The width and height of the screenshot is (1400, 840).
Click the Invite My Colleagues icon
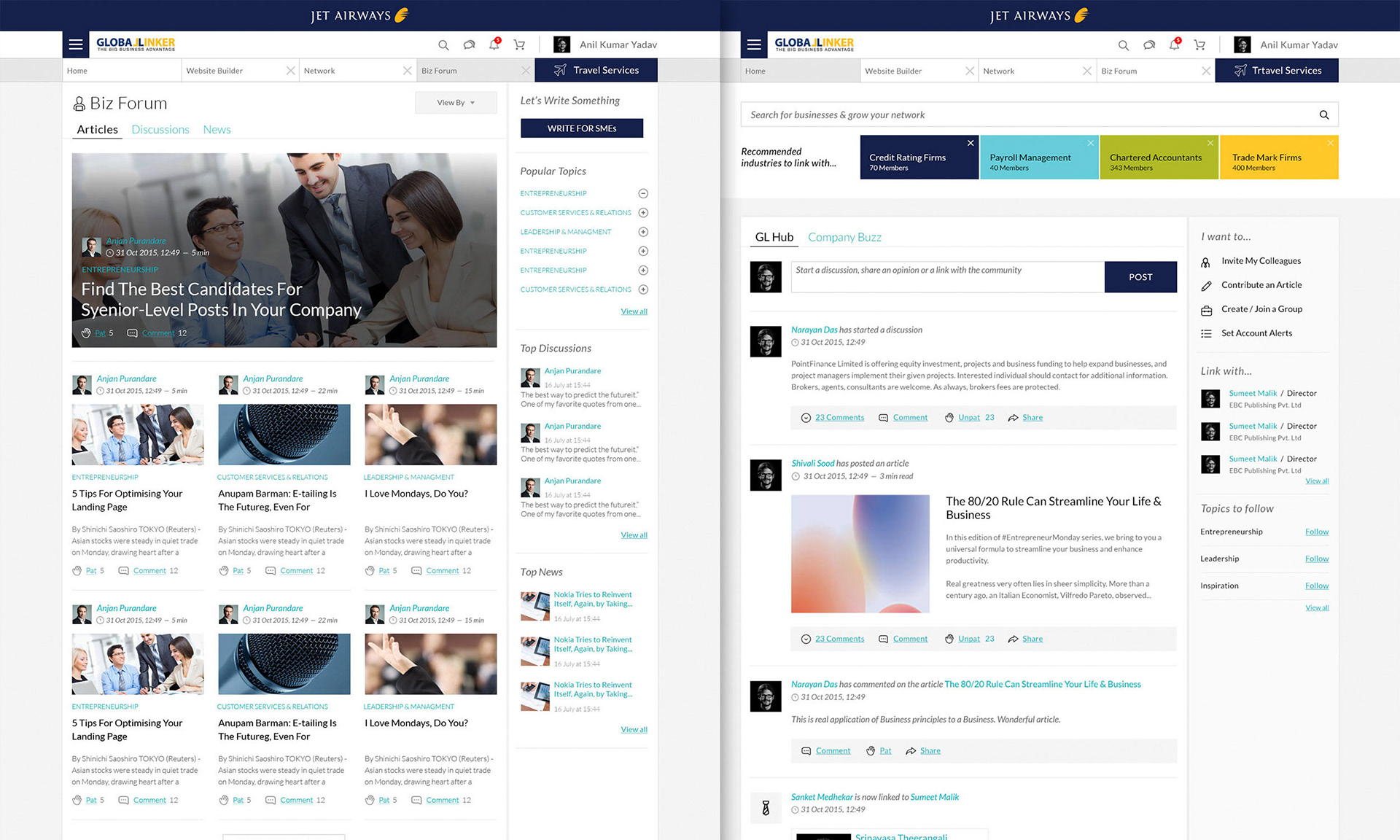1206,261
